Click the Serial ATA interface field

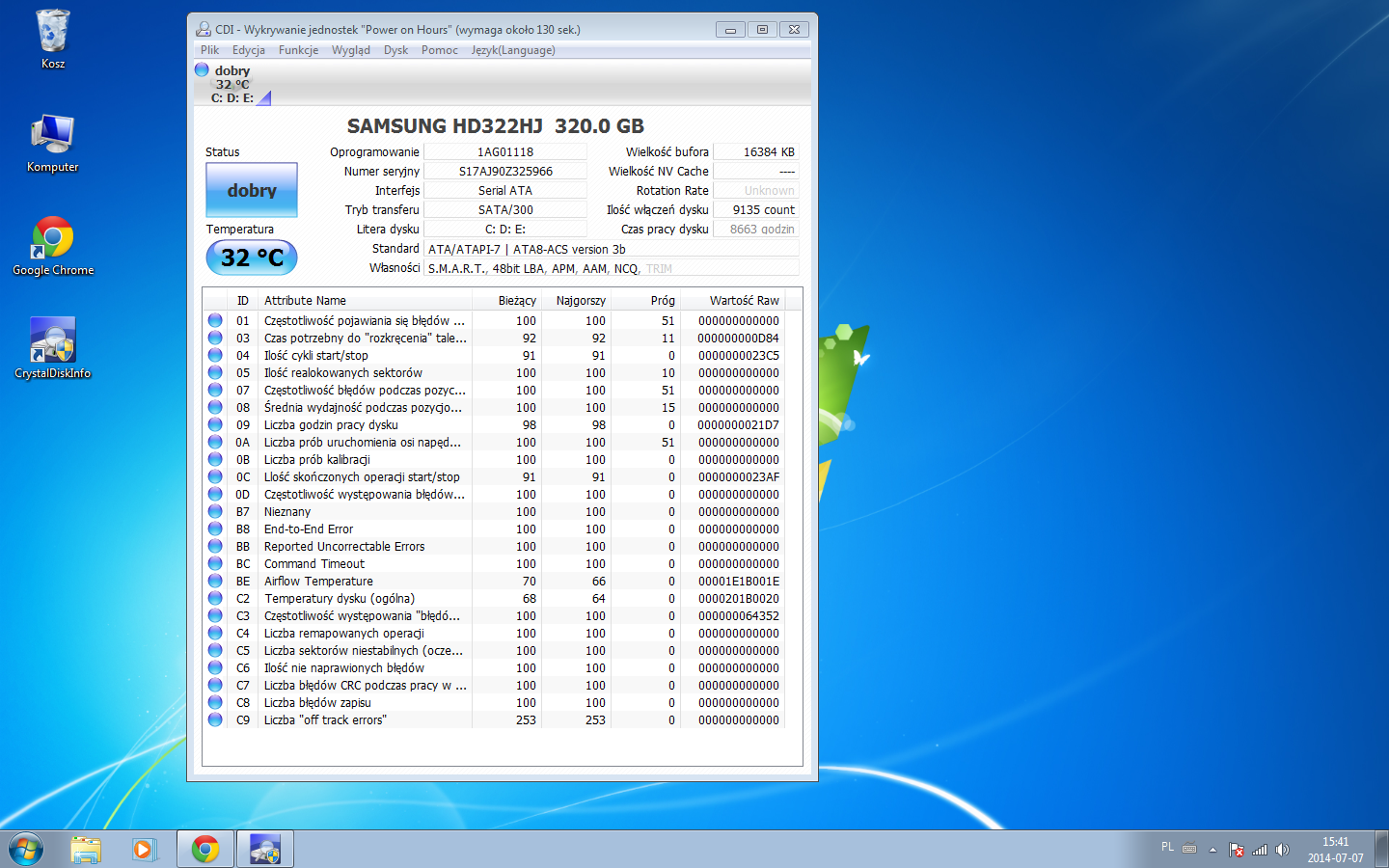(x=505, y=190)
